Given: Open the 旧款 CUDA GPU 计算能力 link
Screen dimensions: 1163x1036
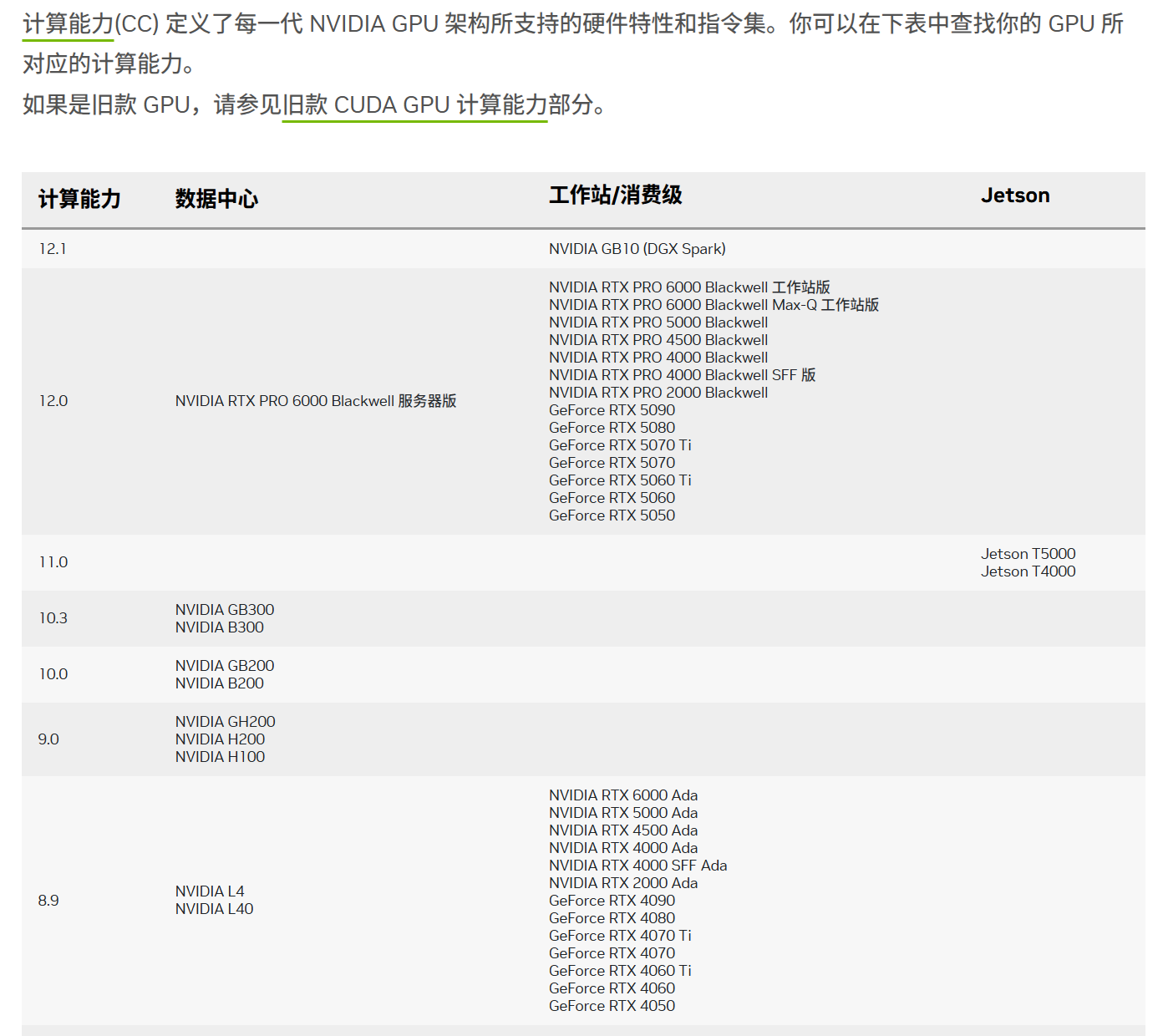Looking at the screenshot, I should click(414, 104).
